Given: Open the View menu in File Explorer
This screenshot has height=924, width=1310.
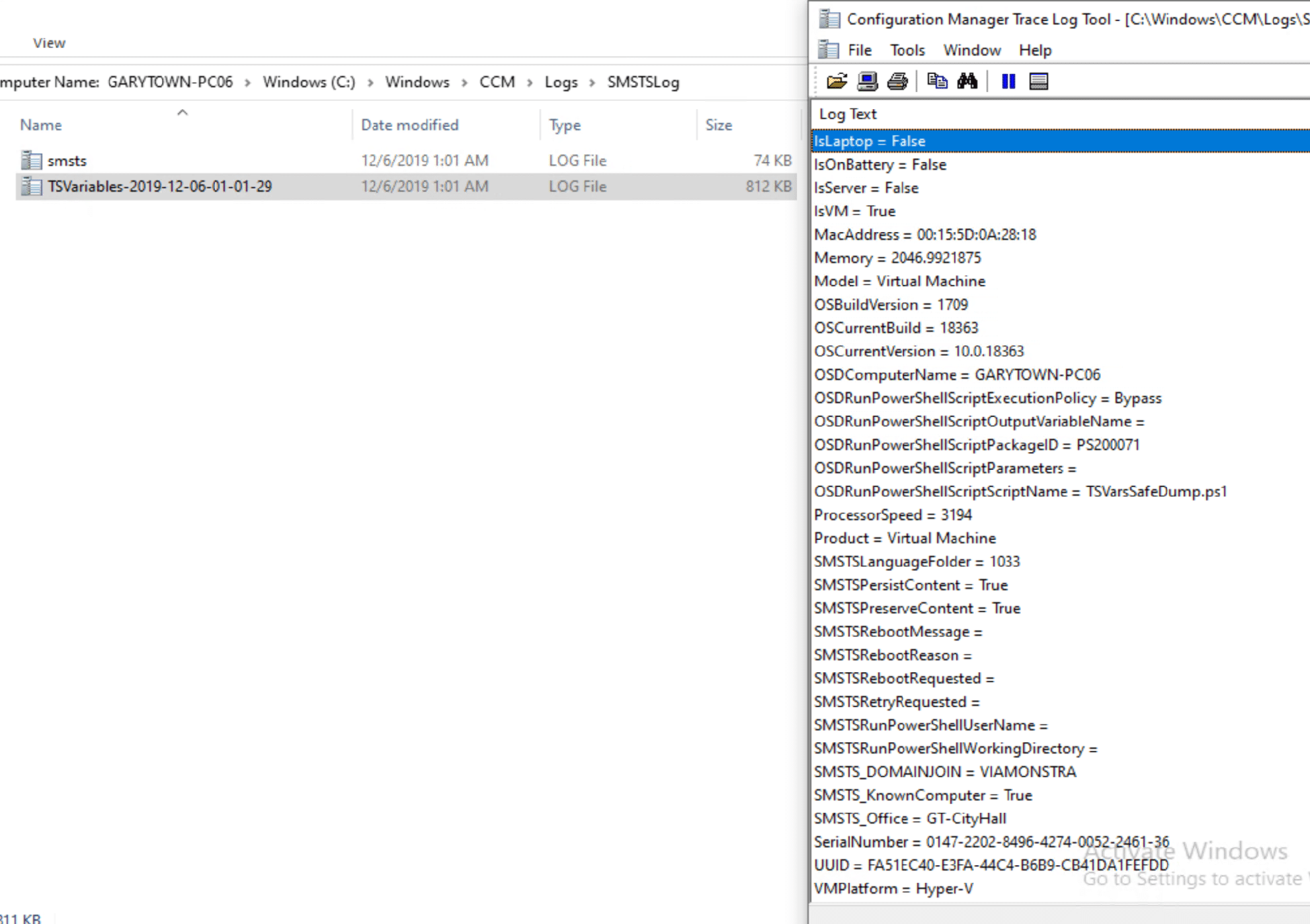Looking at the screenshot, I should pos(50,42).
